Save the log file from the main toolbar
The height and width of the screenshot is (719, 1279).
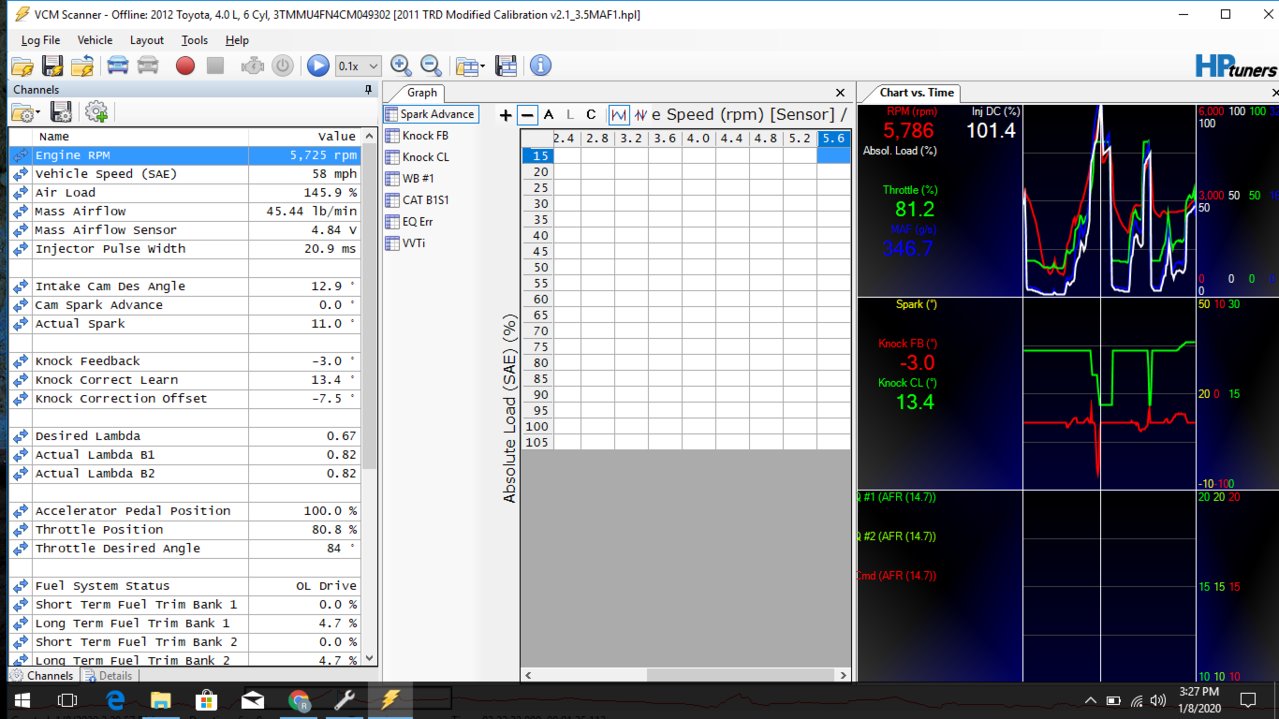coord(53,66)
